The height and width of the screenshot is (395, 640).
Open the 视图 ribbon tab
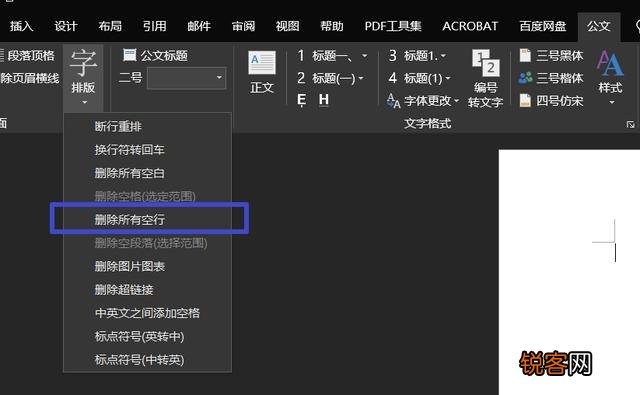click(x=287, y=26)
